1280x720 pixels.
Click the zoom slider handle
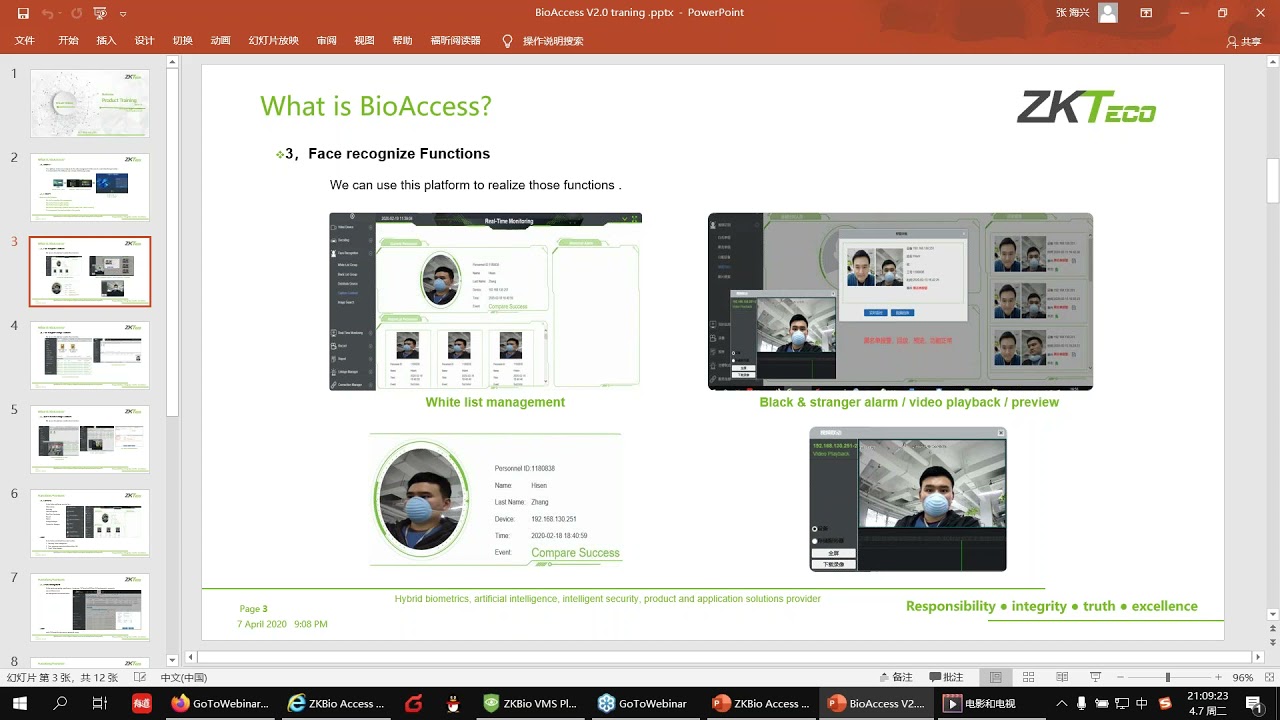tap(1168, 677)
